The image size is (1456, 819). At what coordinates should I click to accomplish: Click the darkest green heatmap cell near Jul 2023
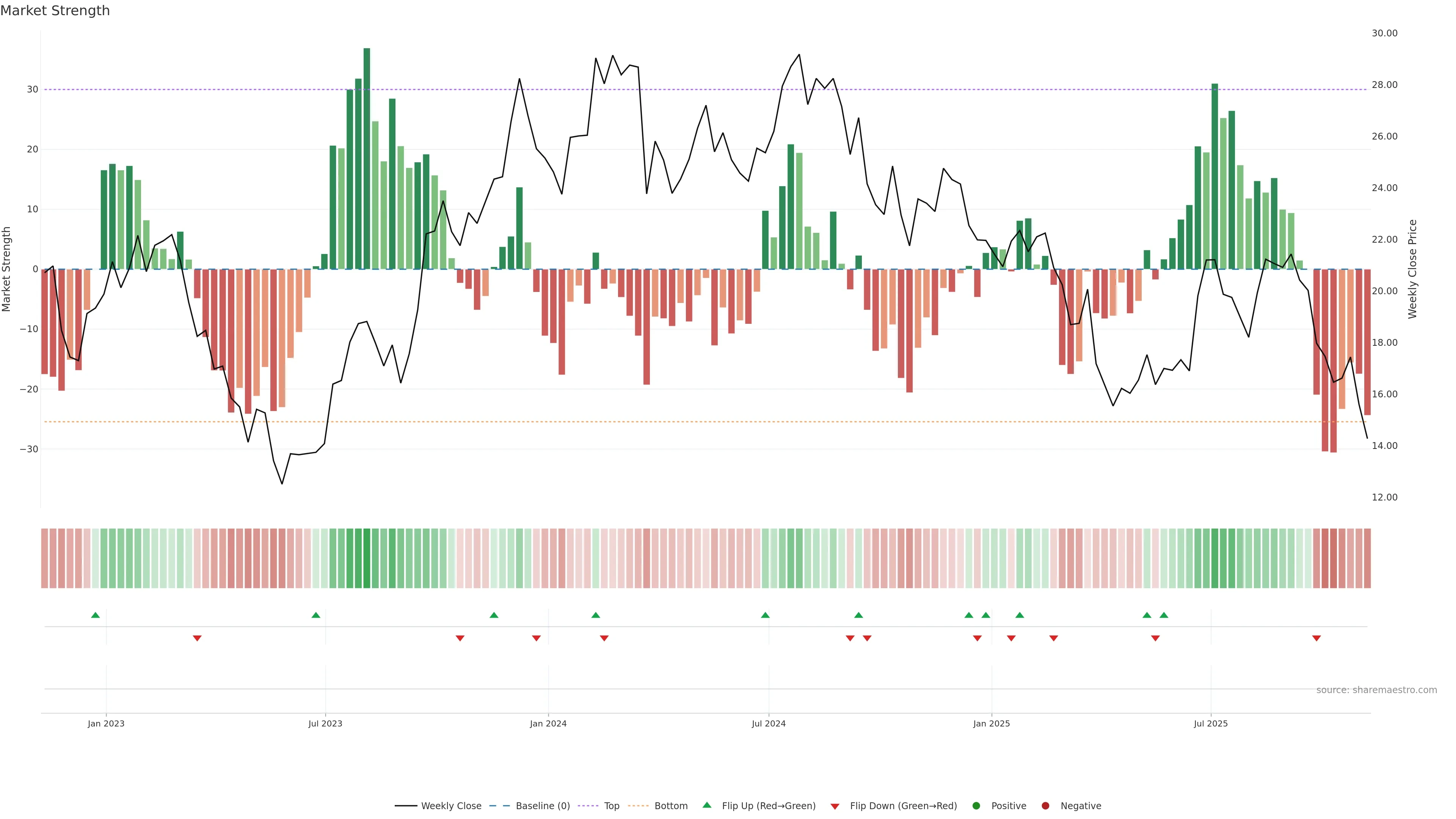[x=367, y=559]
